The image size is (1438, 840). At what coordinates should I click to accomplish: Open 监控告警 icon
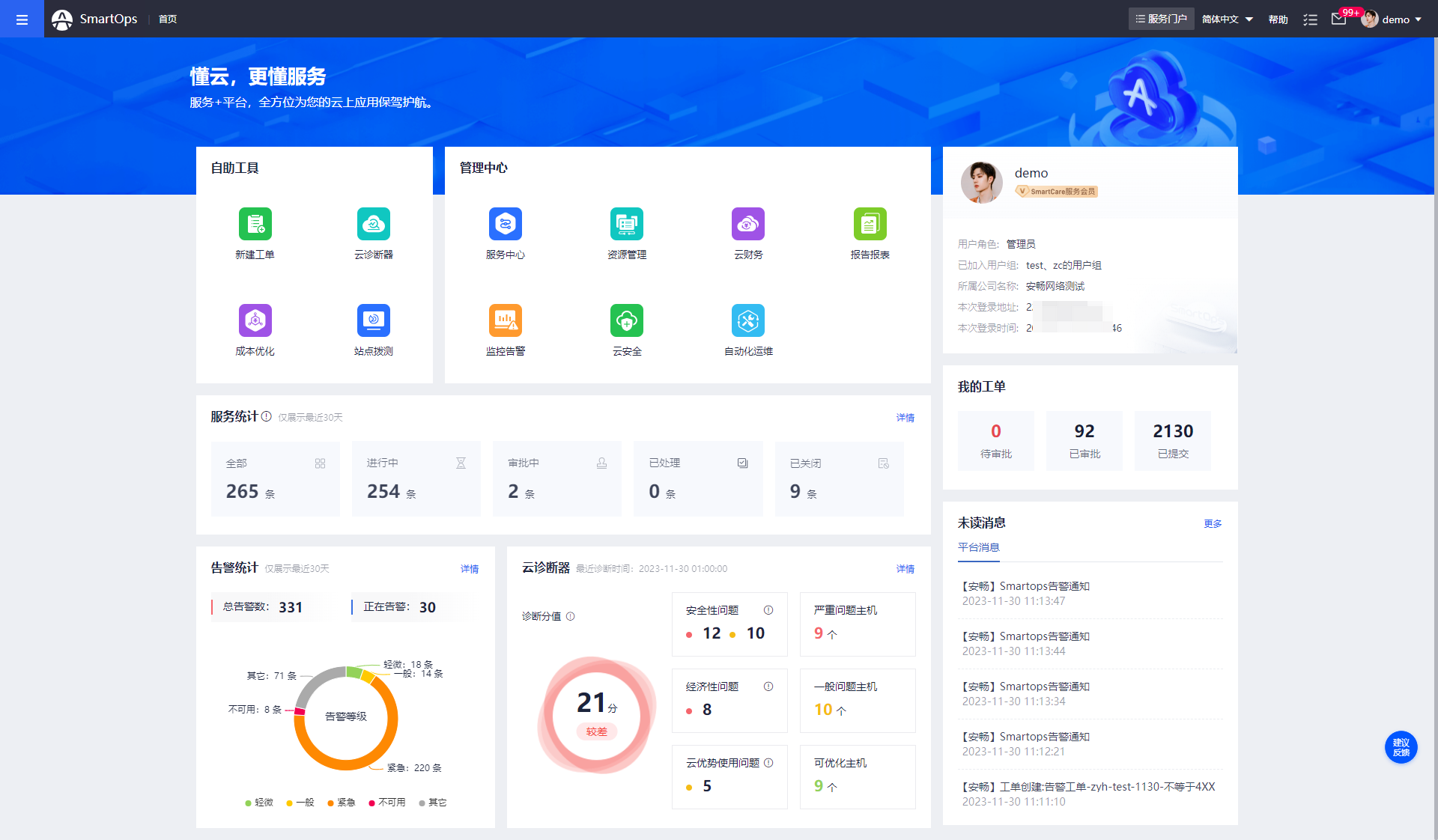pyautogui.click(x=505, y=320)
